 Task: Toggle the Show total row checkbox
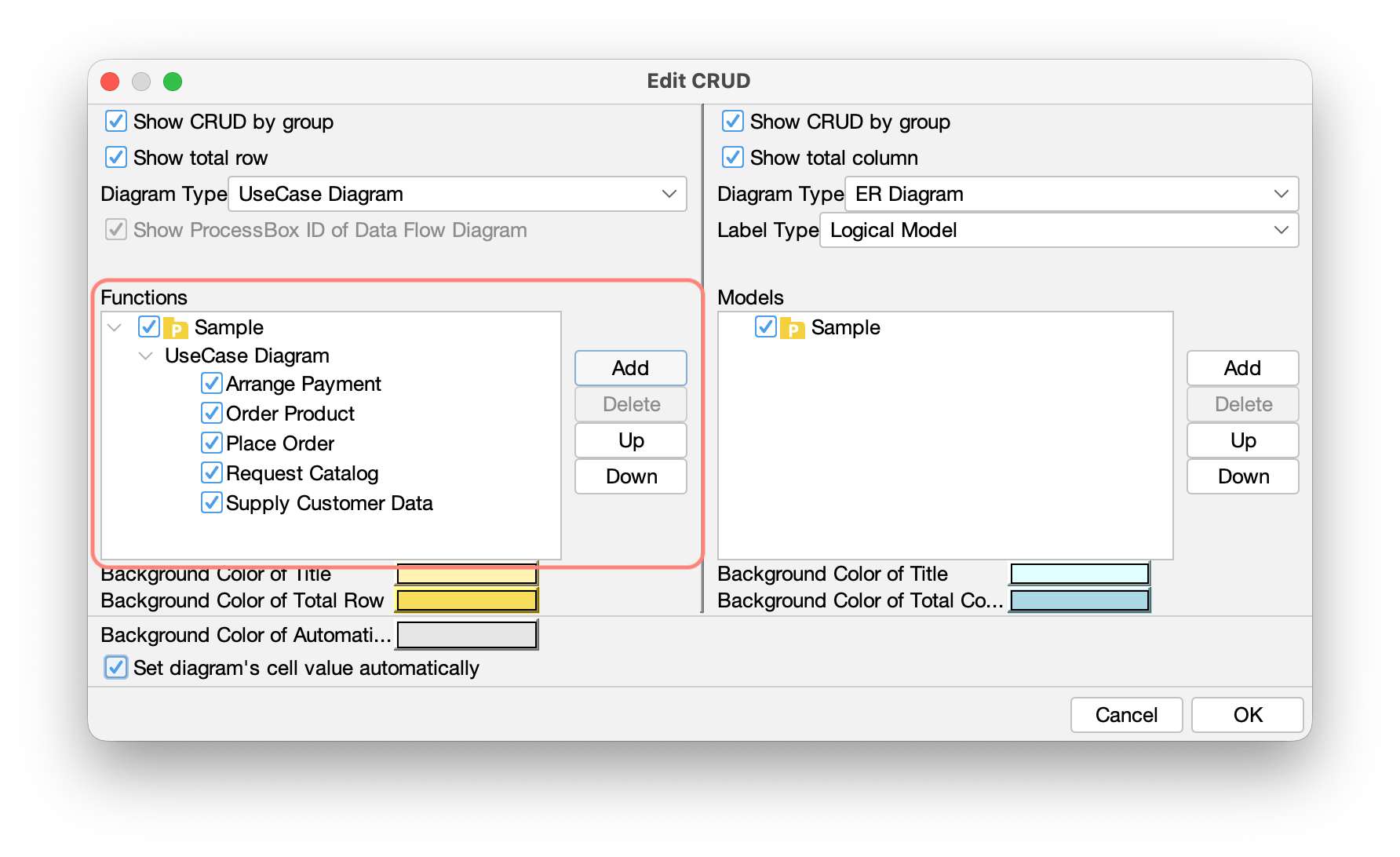click(115, 157)
